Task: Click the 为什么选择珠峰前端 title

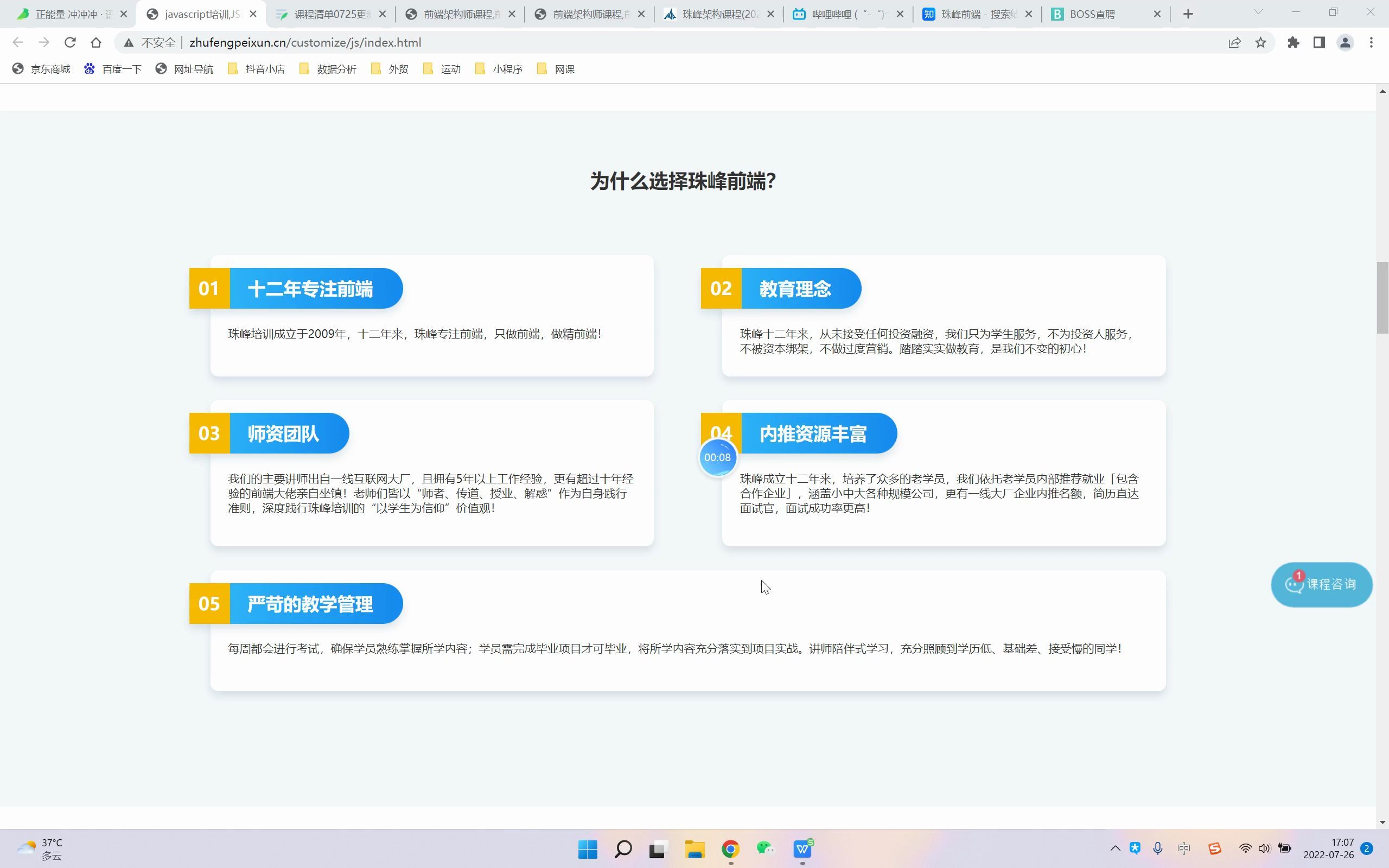Action: (683, 181)
